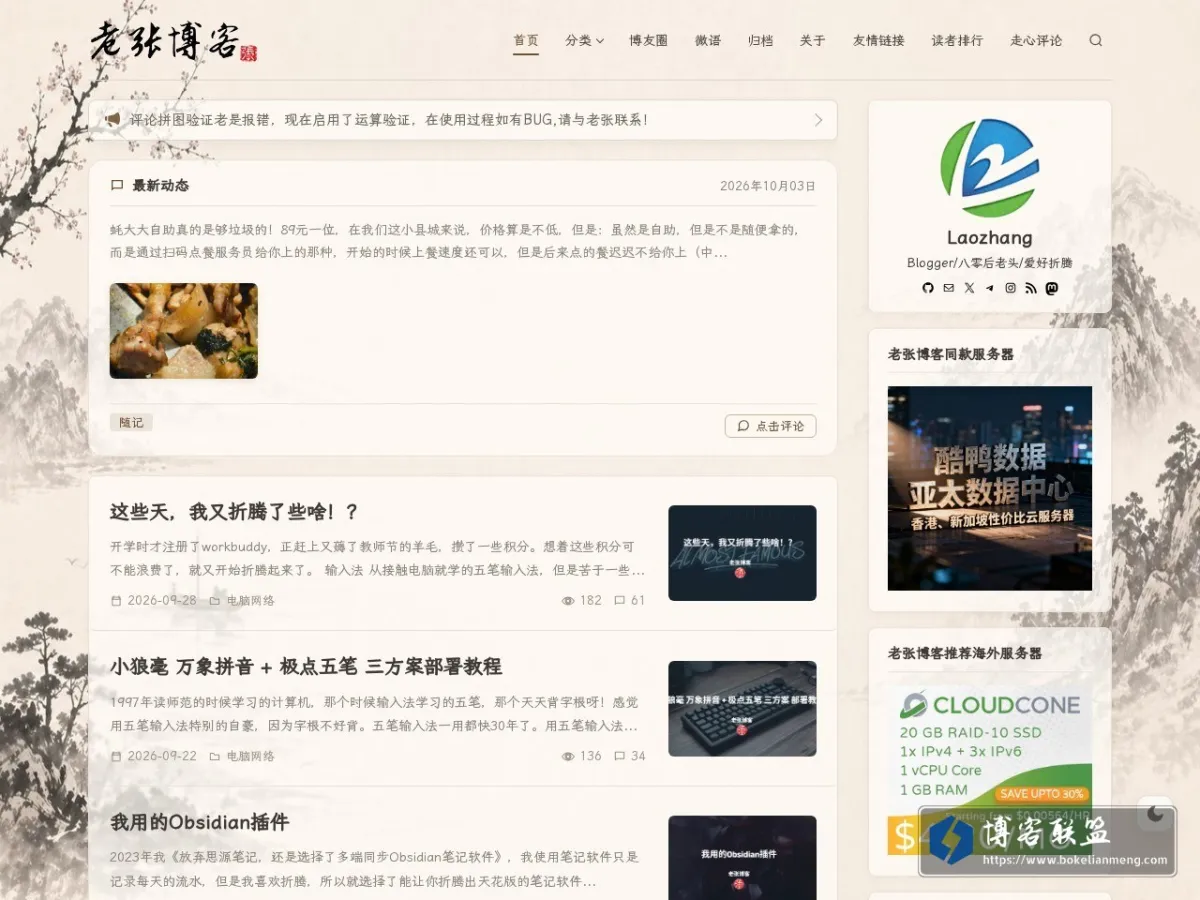This screenshot has width=1200, height=900.
Task: Click the Laozhang name text
Action: pyautogui.click(x=990, y=238)
